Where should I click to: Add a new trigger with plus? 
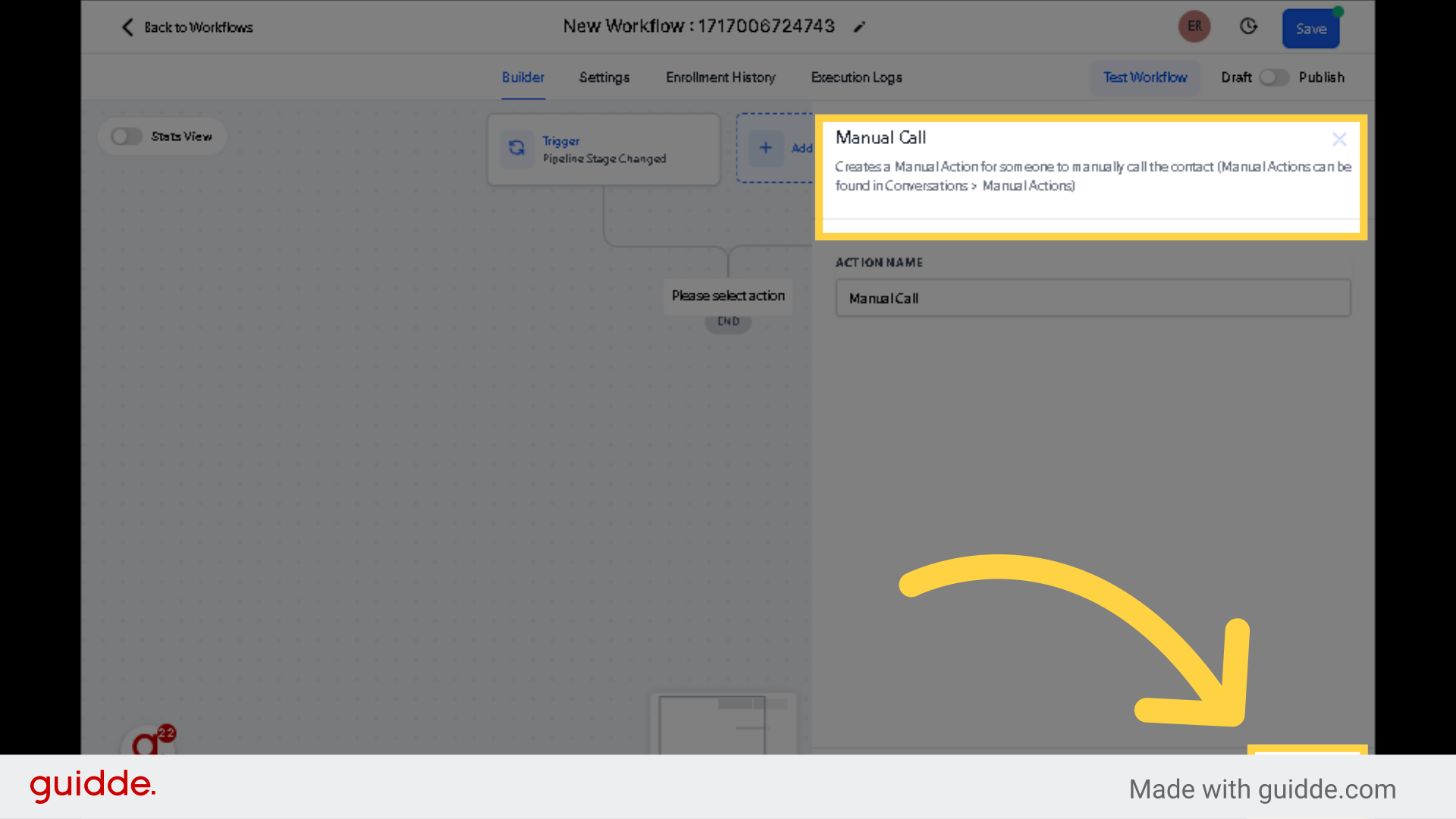pos(766,148)
